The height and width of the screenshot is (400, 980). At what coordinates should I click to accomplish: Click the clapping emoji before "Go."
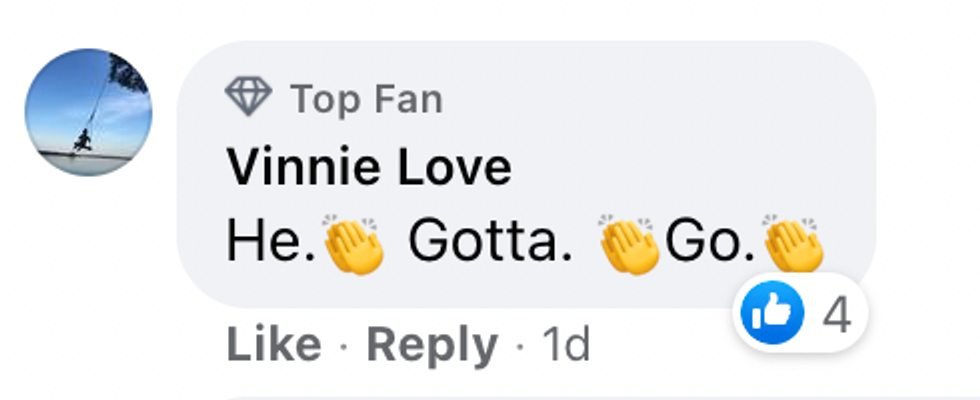coord(629,243)
